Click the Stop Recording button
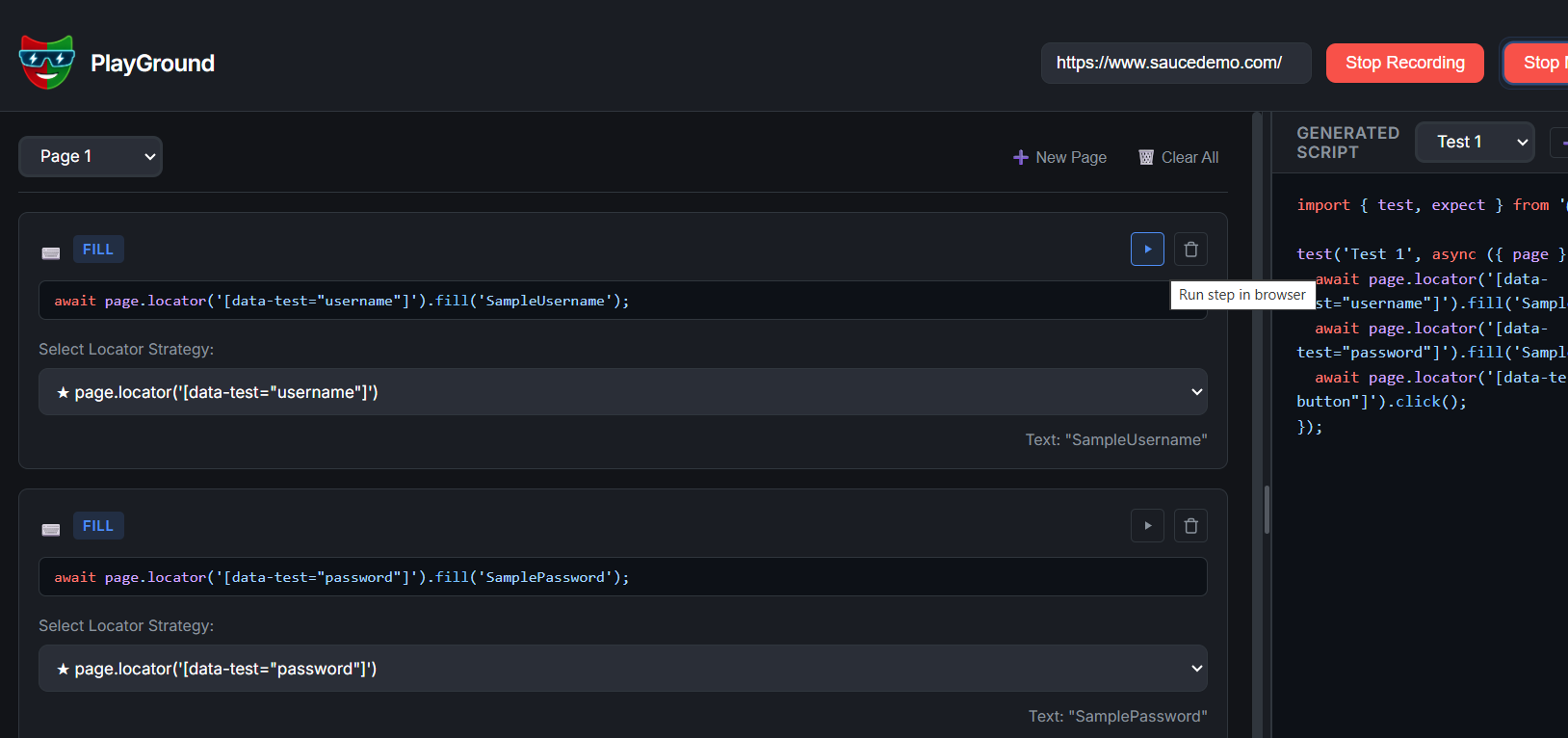This screenshot has height=738, width=1568. pyautogui.click(x=1405, y=63)
